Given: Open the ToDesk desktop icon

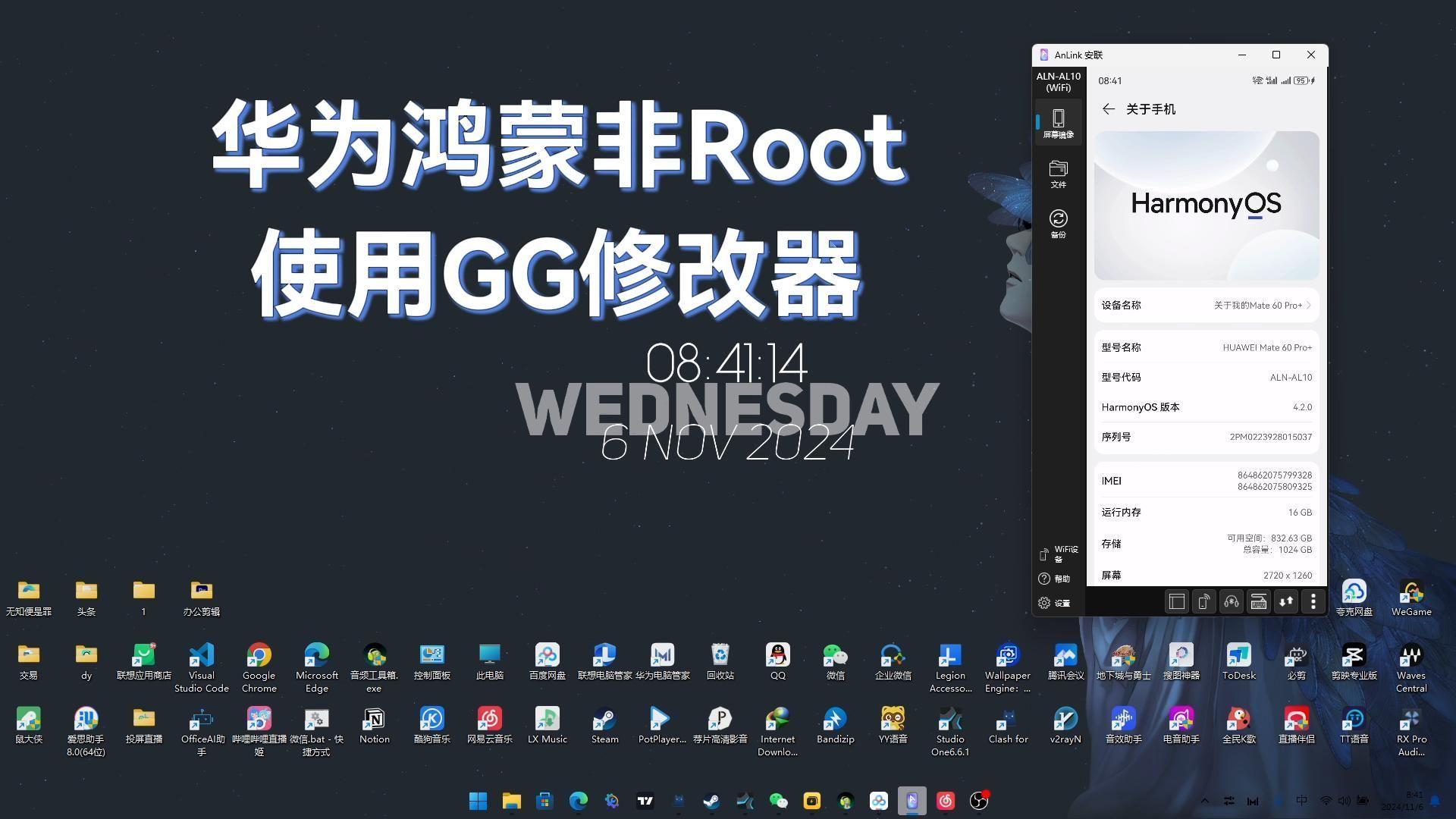Looking at the screenshot, I should 1238,661.
